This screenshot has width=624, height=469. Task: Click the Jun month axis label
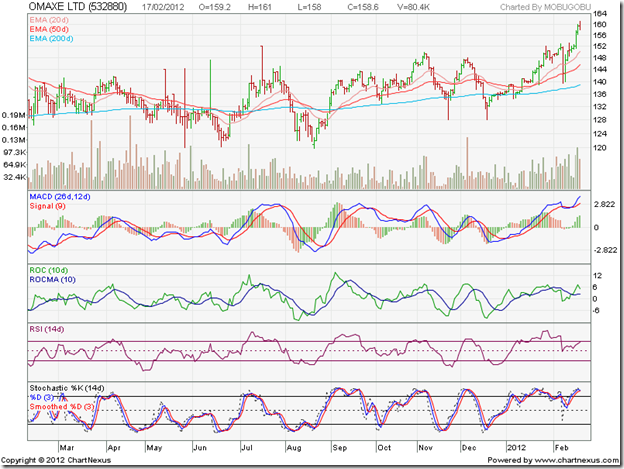(x=200, y=448)
